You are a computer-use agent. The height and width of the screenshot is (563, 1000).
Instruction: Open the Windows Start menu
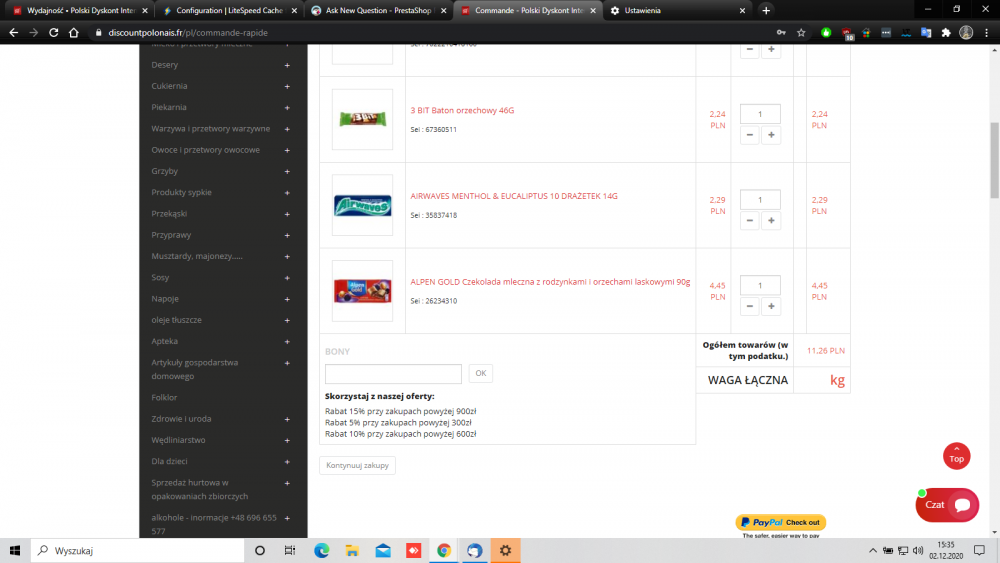pos(15,550)
